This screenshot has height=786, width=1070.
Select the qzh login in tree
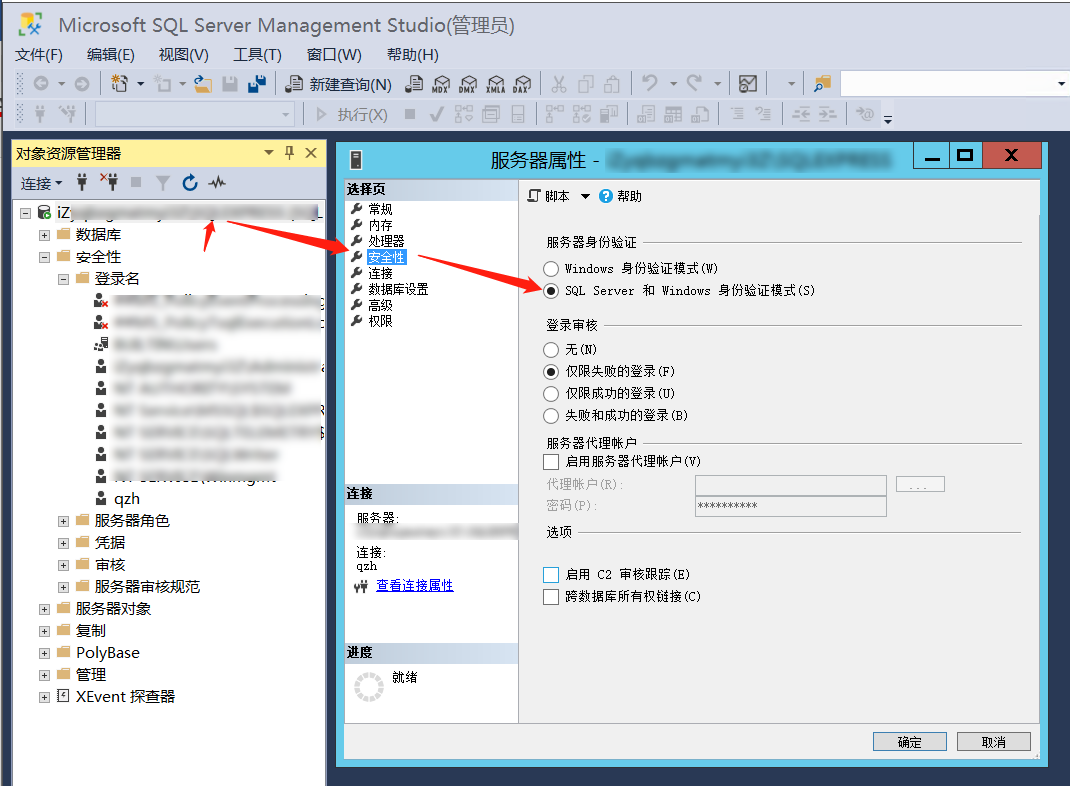[x=127, y=499]
